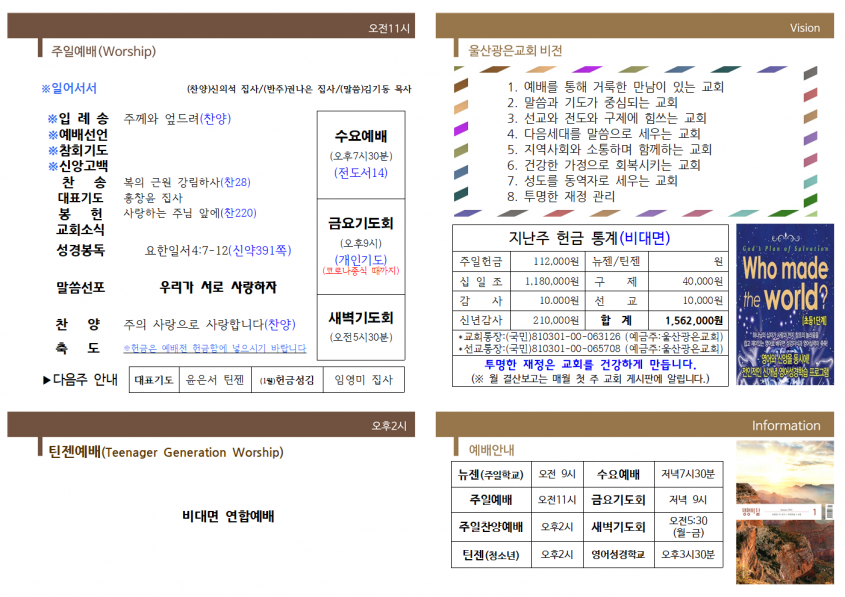Click the 임영미 집사 cell
845x597 pixels.
364,380
